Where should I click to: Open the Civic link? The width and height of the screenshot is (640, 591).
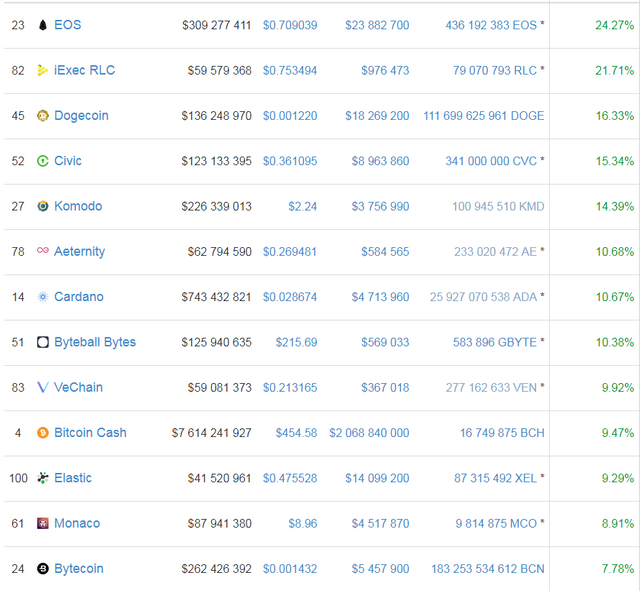(x=68, y=161)
